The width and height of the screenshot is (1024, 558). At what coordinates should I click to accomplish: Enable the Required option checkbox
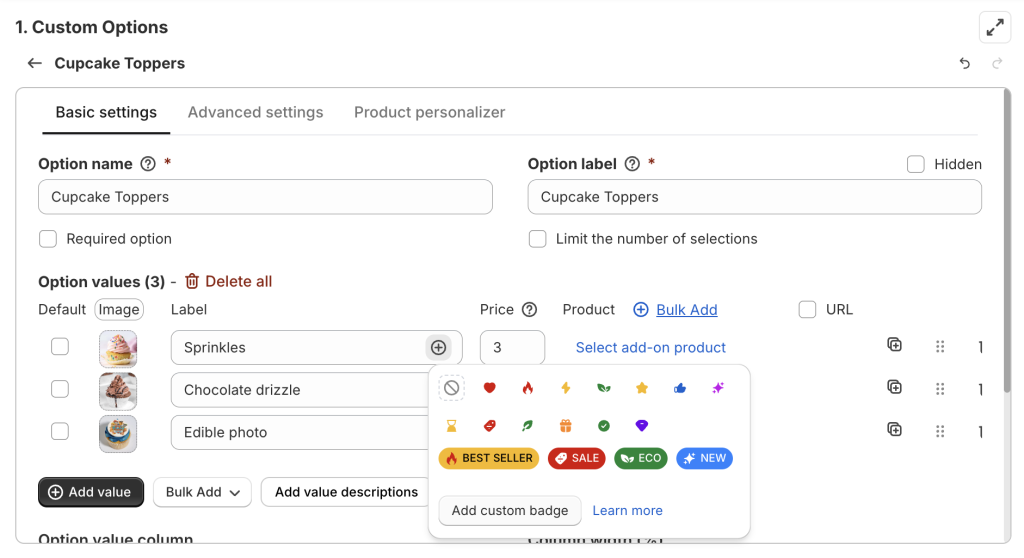point(48,239)
